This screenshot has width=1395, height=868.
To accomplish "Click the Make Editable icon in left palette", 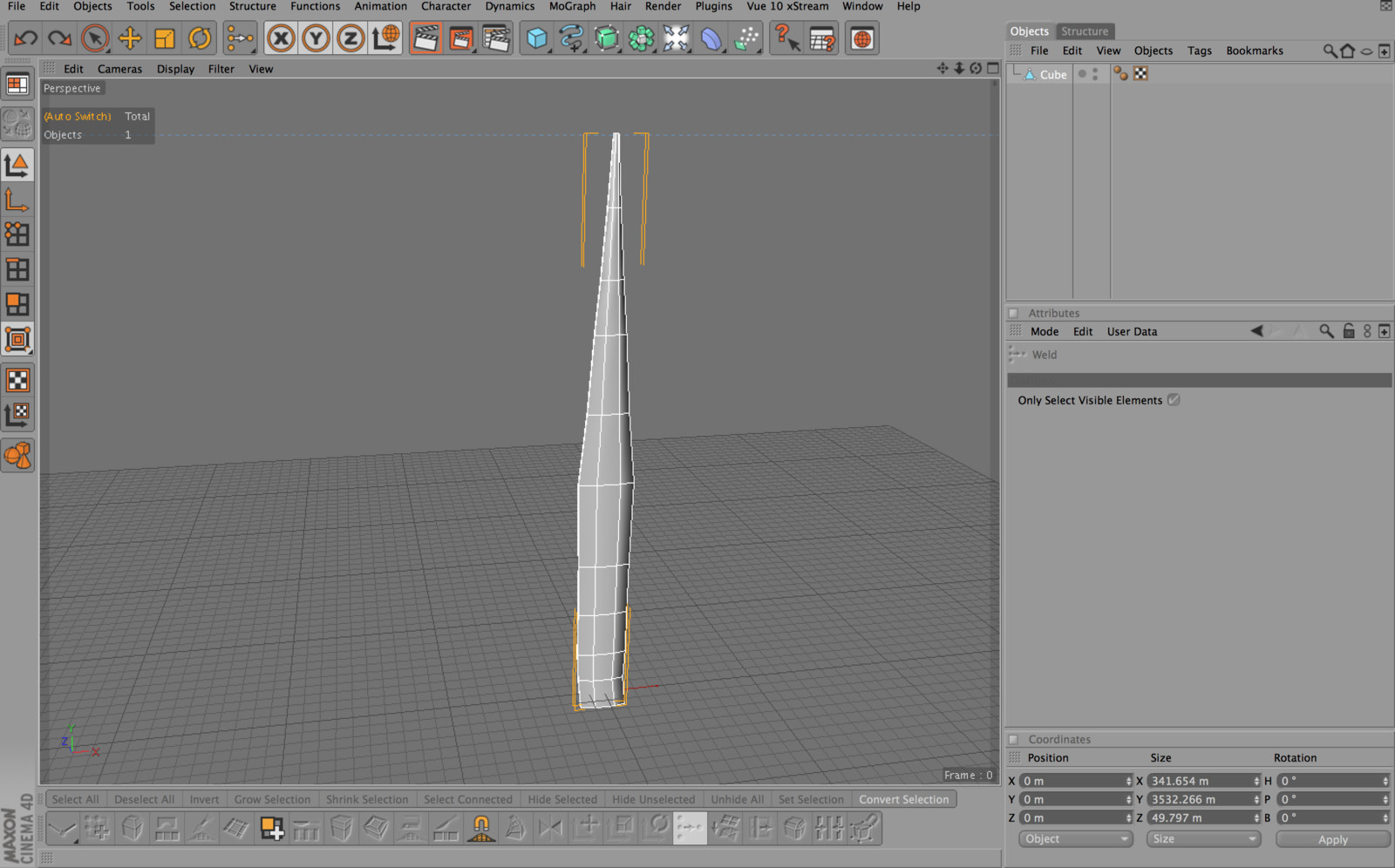I will (x=17, y=124).
